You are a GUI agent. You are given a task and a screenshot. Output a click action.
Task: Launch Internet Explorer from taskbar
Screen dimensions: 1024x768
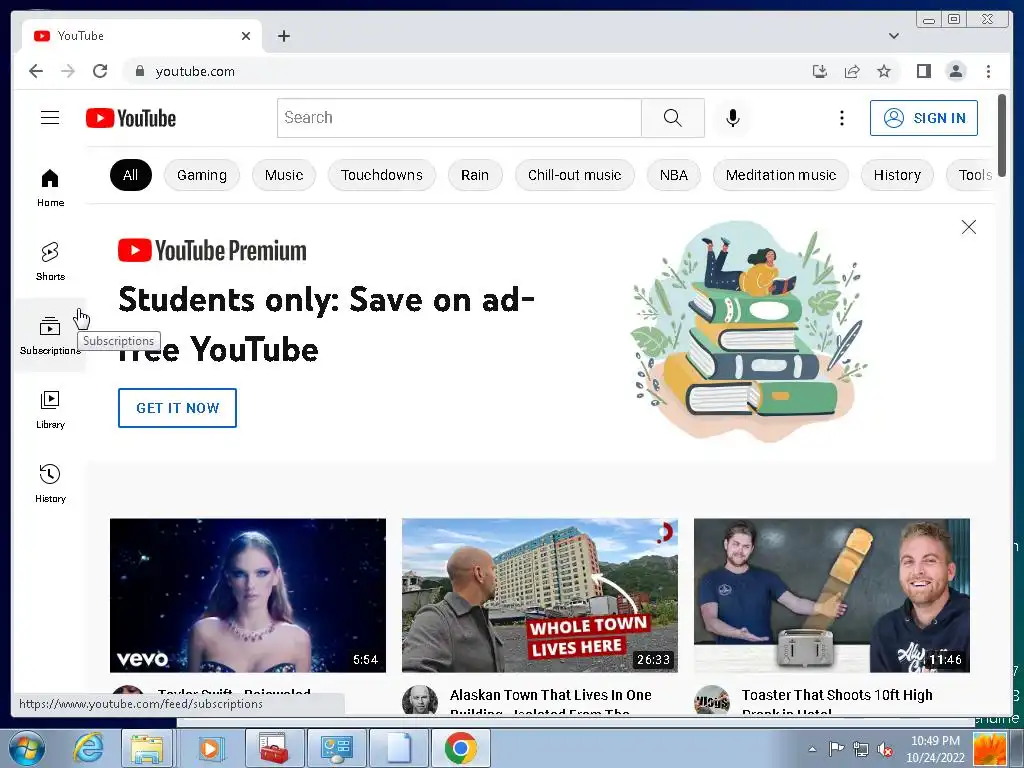(89, 748)
